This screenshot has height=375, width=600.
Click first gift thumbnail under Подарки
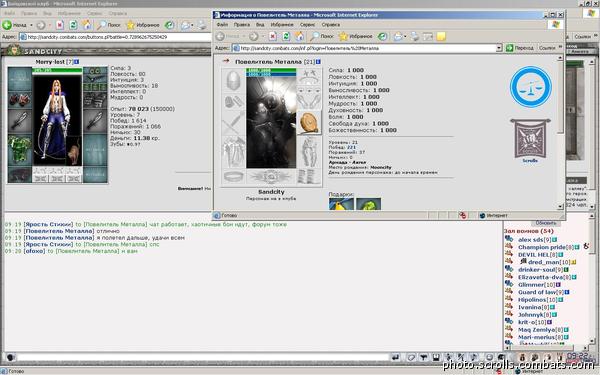[341, 204]
